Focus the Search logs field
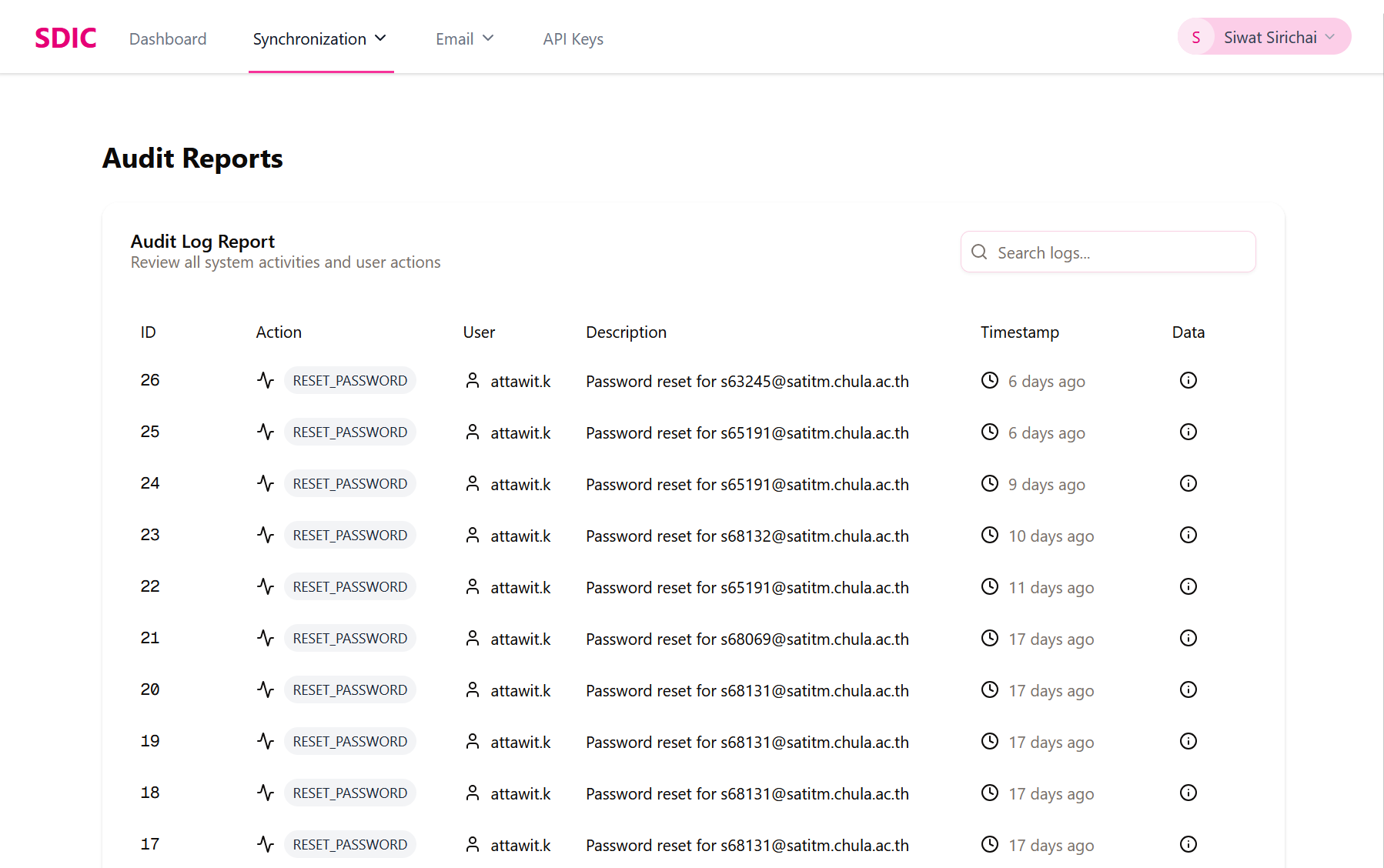Viewport: 1384px width, 868px height. [x=1108, y=252]
